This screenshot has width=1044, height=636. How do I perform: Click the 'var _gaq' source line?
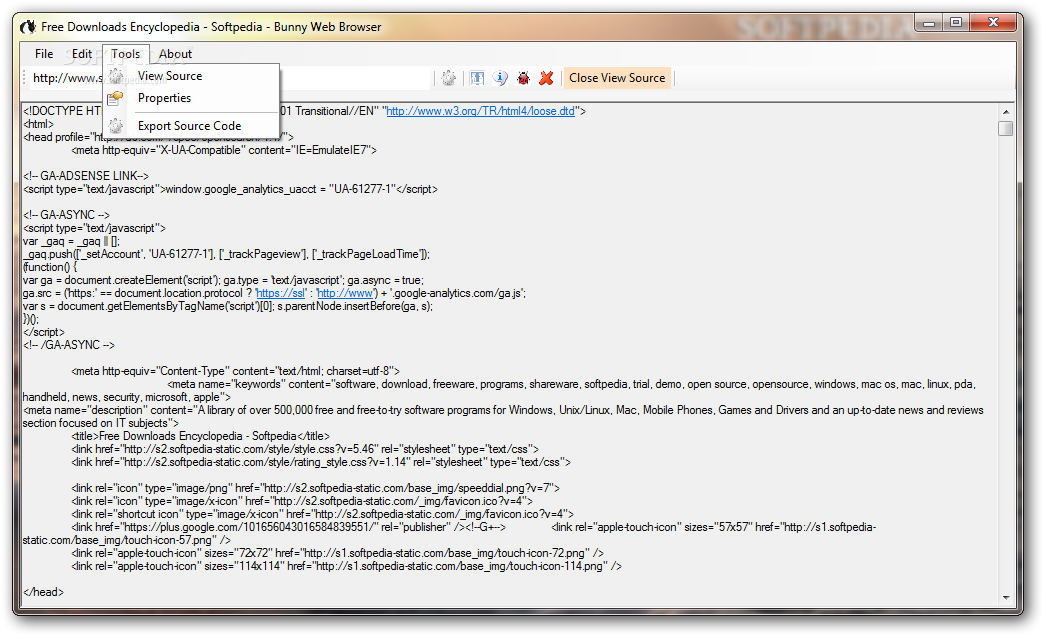(71, 241)
